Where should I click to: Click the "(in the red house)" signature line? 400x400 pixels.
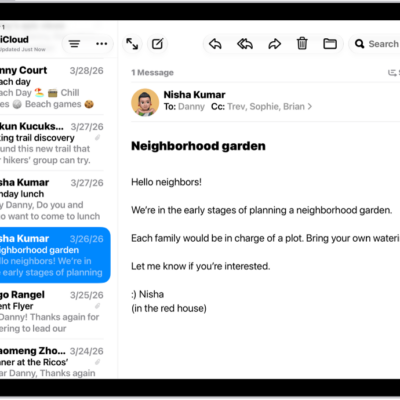click(169, 308)
